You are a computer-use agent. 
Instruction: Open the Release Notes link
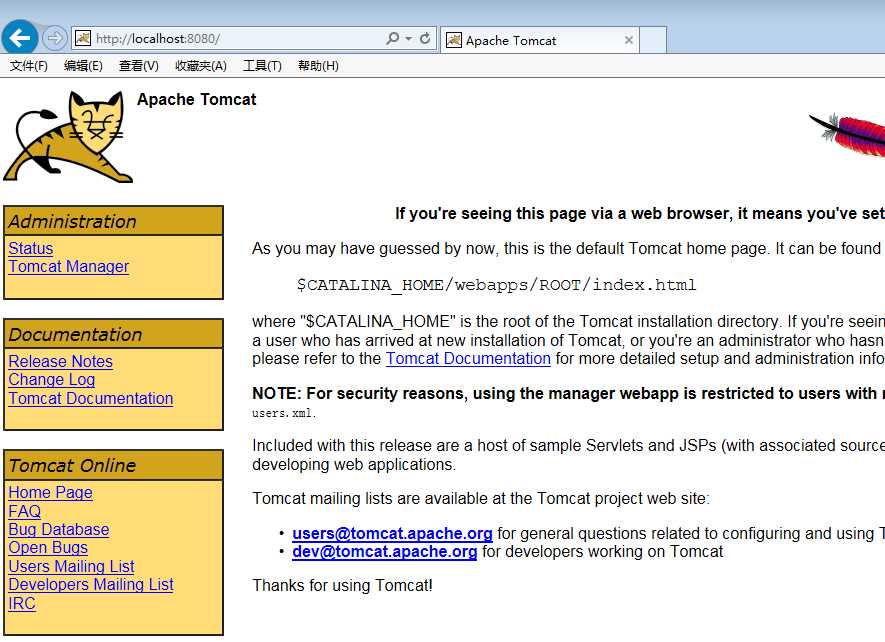tap(60, 361)
